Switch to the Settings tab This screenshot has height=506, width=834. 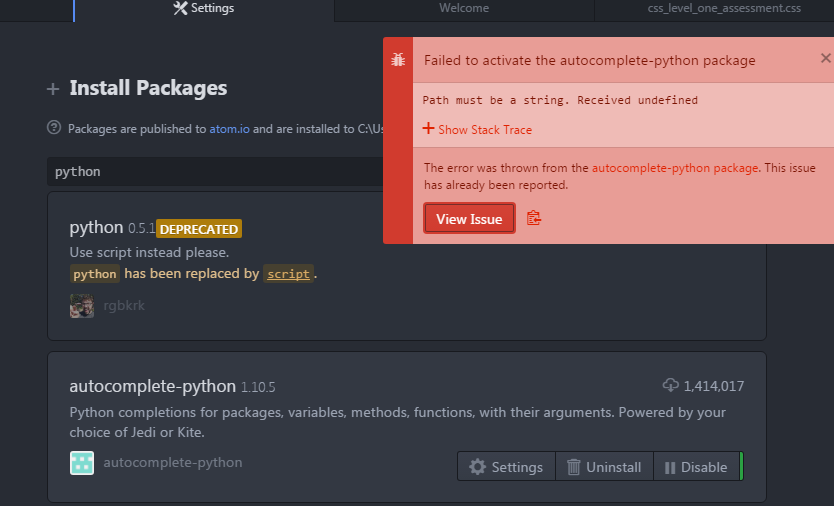tap(204, 9)
